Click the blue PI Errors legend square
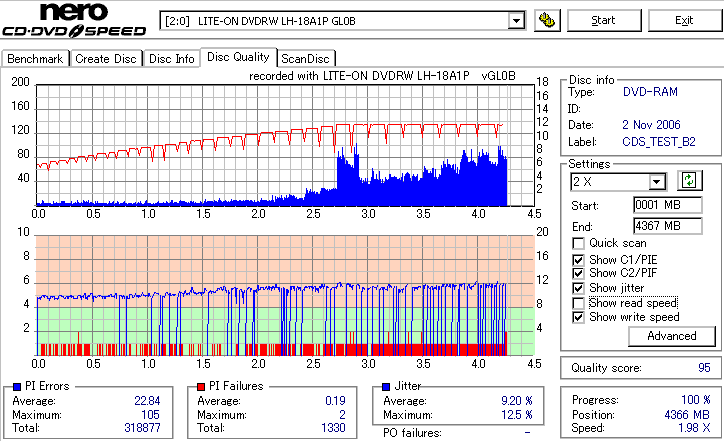 pyautogui.click(x=17, y=387)
